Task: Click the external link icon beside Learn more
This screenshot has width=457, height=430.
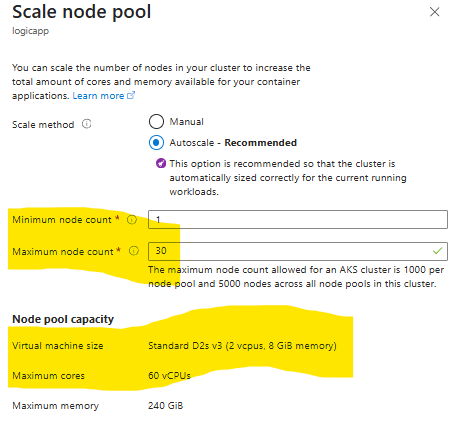Action: (x=131, y=95)
